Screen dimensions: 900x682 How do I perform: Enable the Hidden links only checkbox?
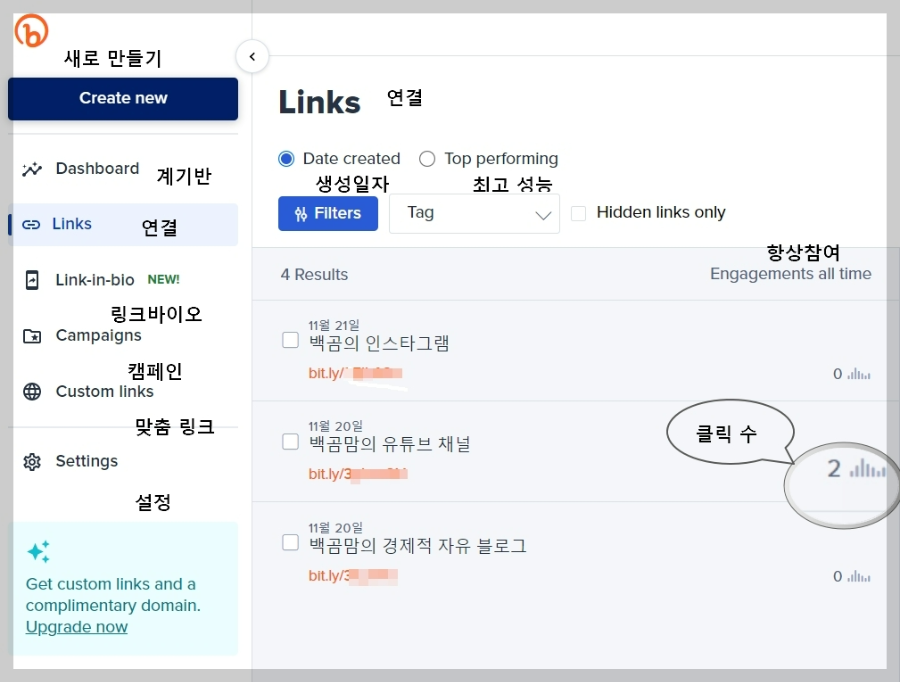[576, 212]
